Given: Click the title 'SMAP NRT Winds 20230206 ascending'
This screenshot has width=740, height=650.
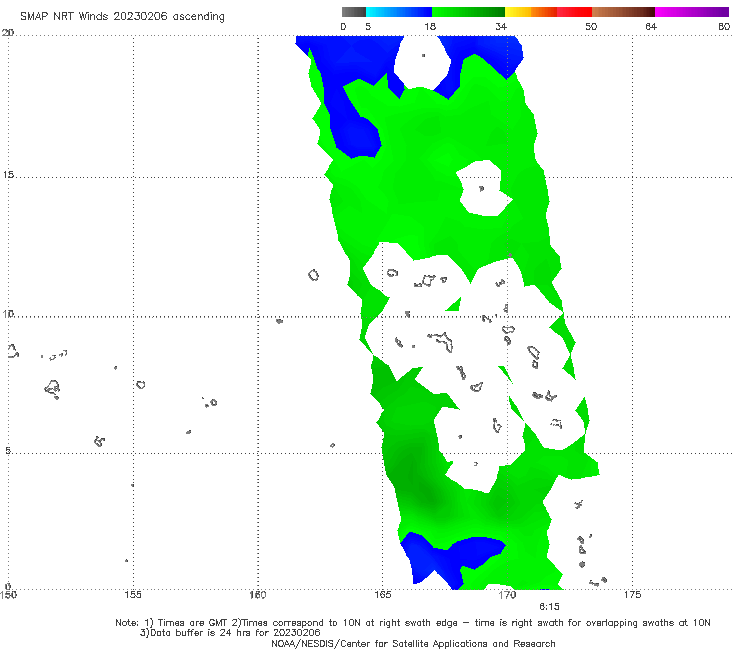Looking at the screenshot, I should click(x=122, y=16).
